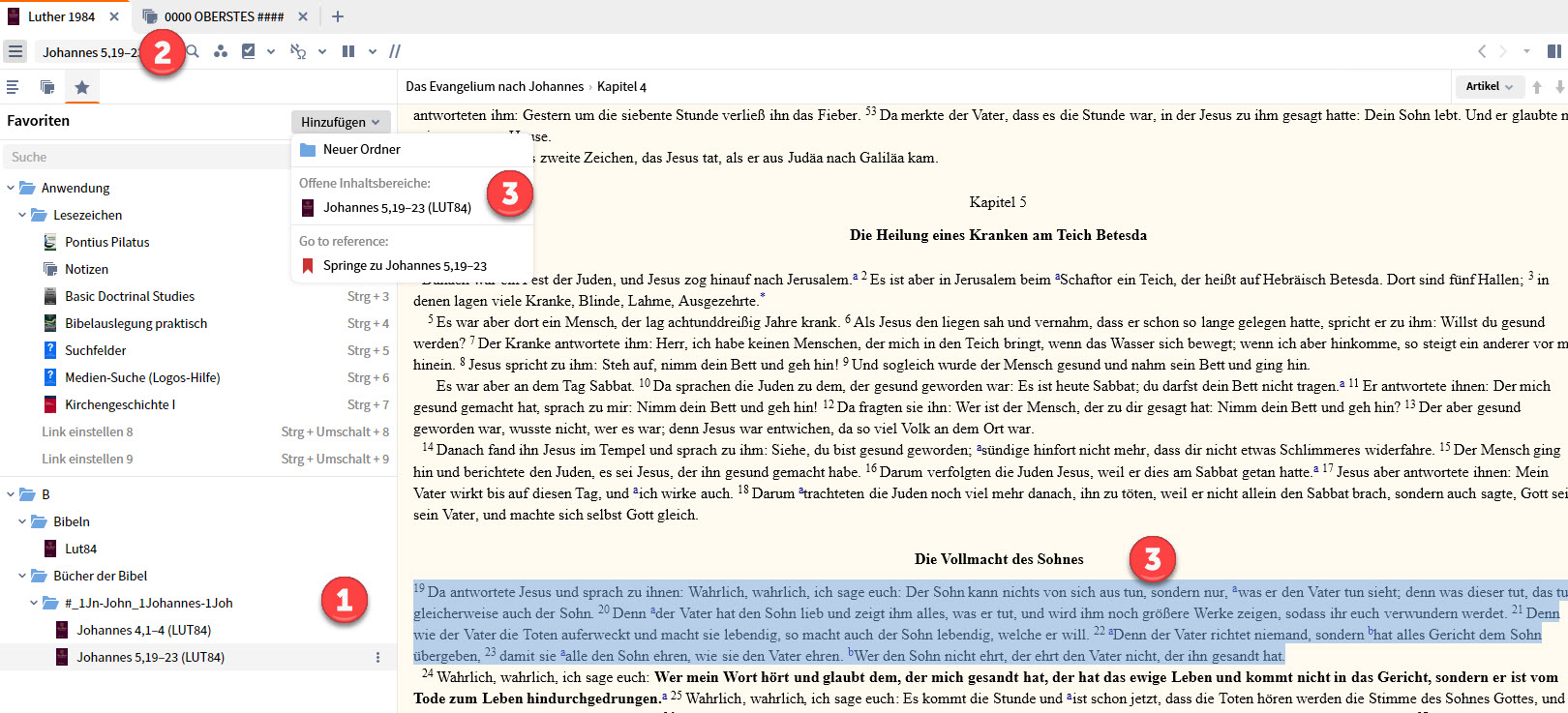Click the split panel icon top right
Image resolution: width=1568 pixels, height=713 pixels.
pos(1554,51)
